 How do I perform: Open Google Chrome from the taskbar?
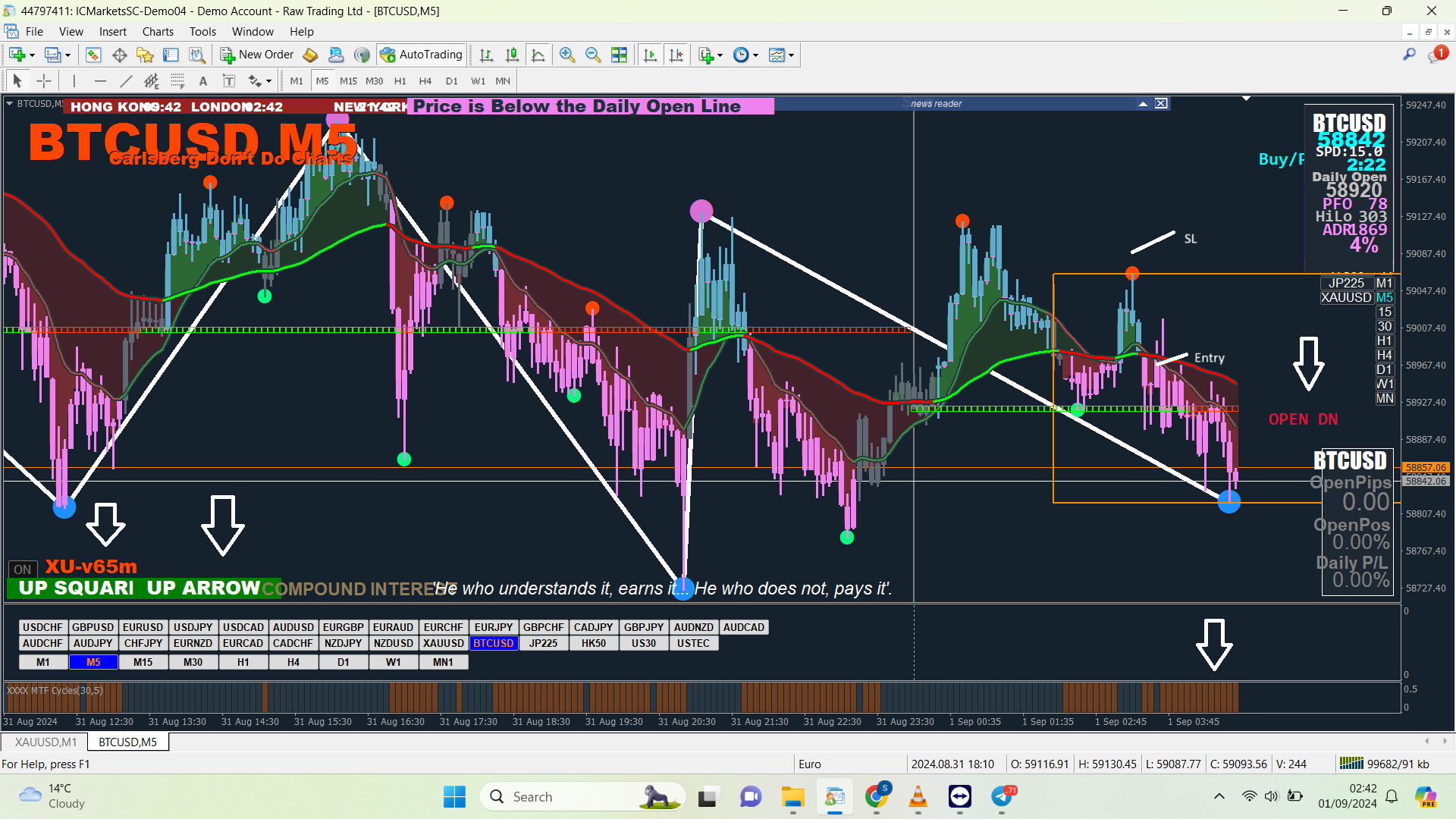tap(876, 796)
